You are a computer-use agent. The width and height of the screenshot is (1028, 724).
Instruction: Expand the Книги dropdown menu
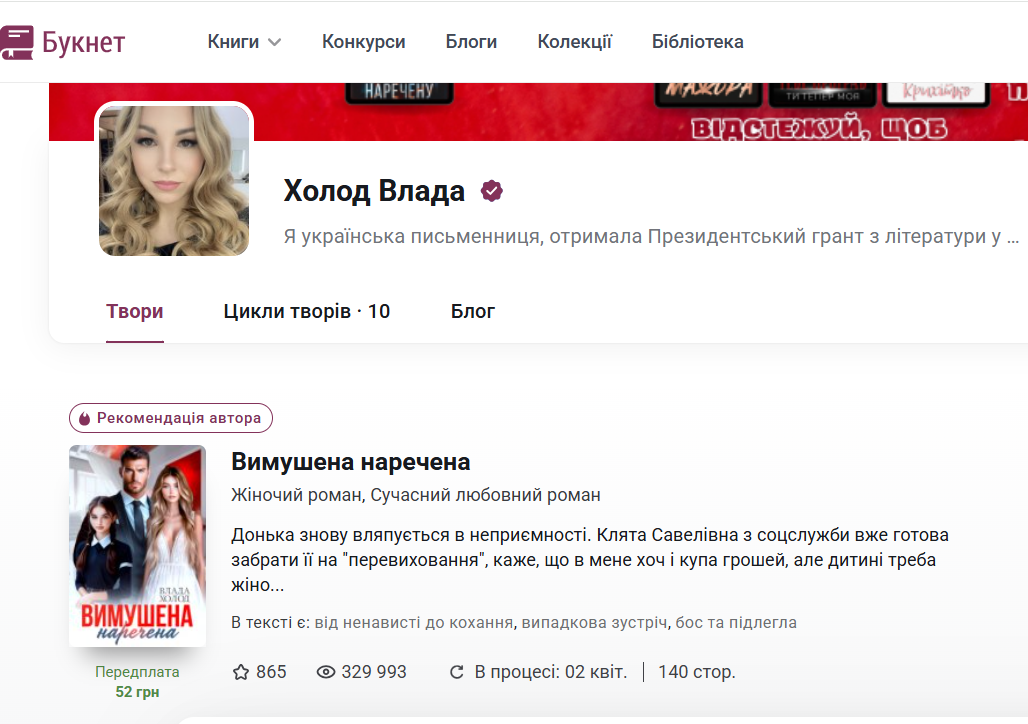pos(244,42)
